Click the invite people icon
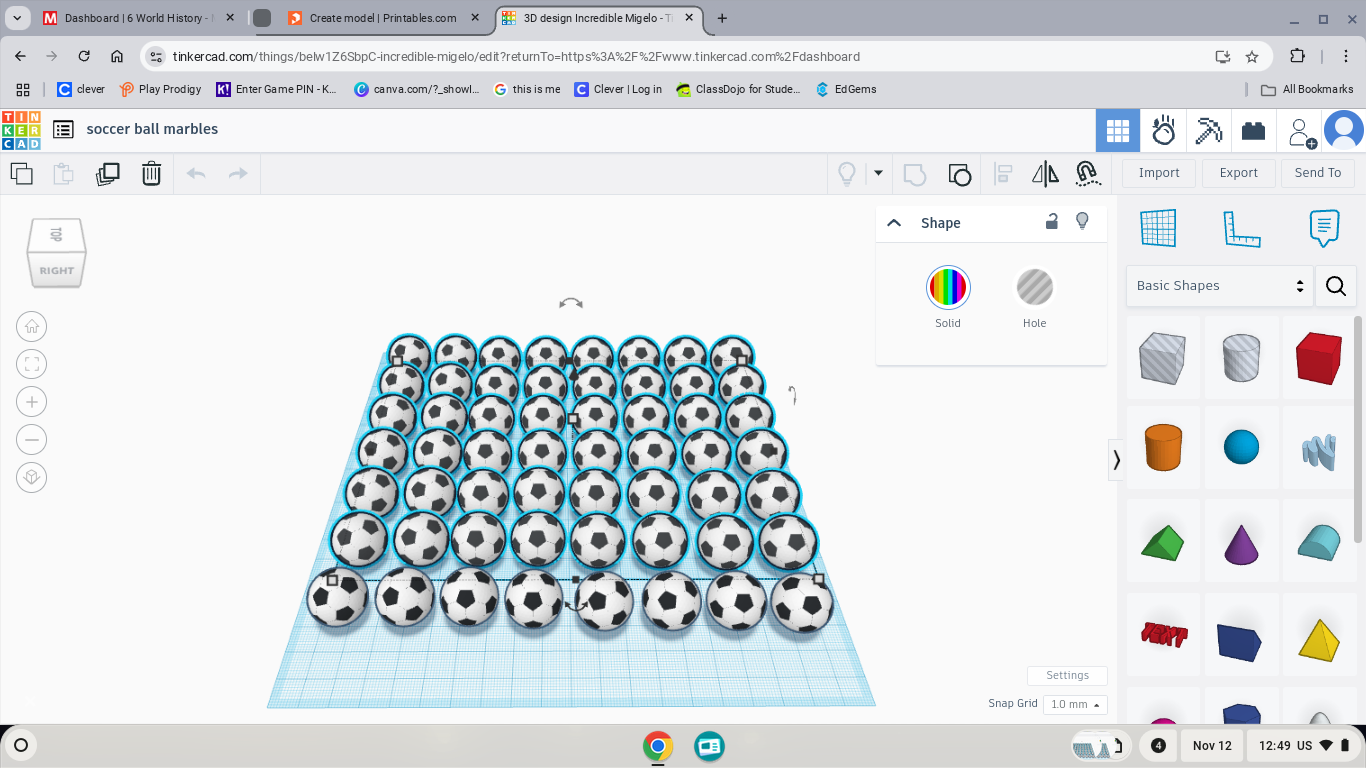This screenshot has height=768, width=1366. pos(1302,131)
